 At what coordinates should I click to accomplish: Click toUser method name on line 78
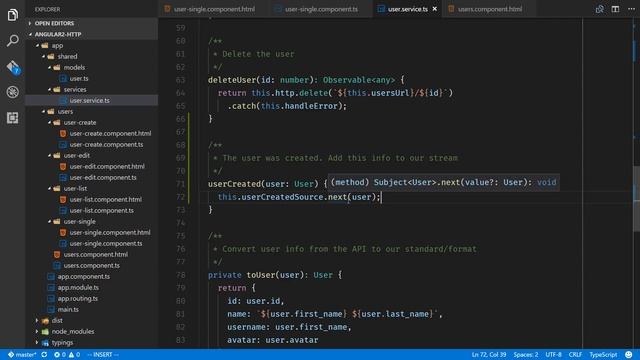pos(260,275)
